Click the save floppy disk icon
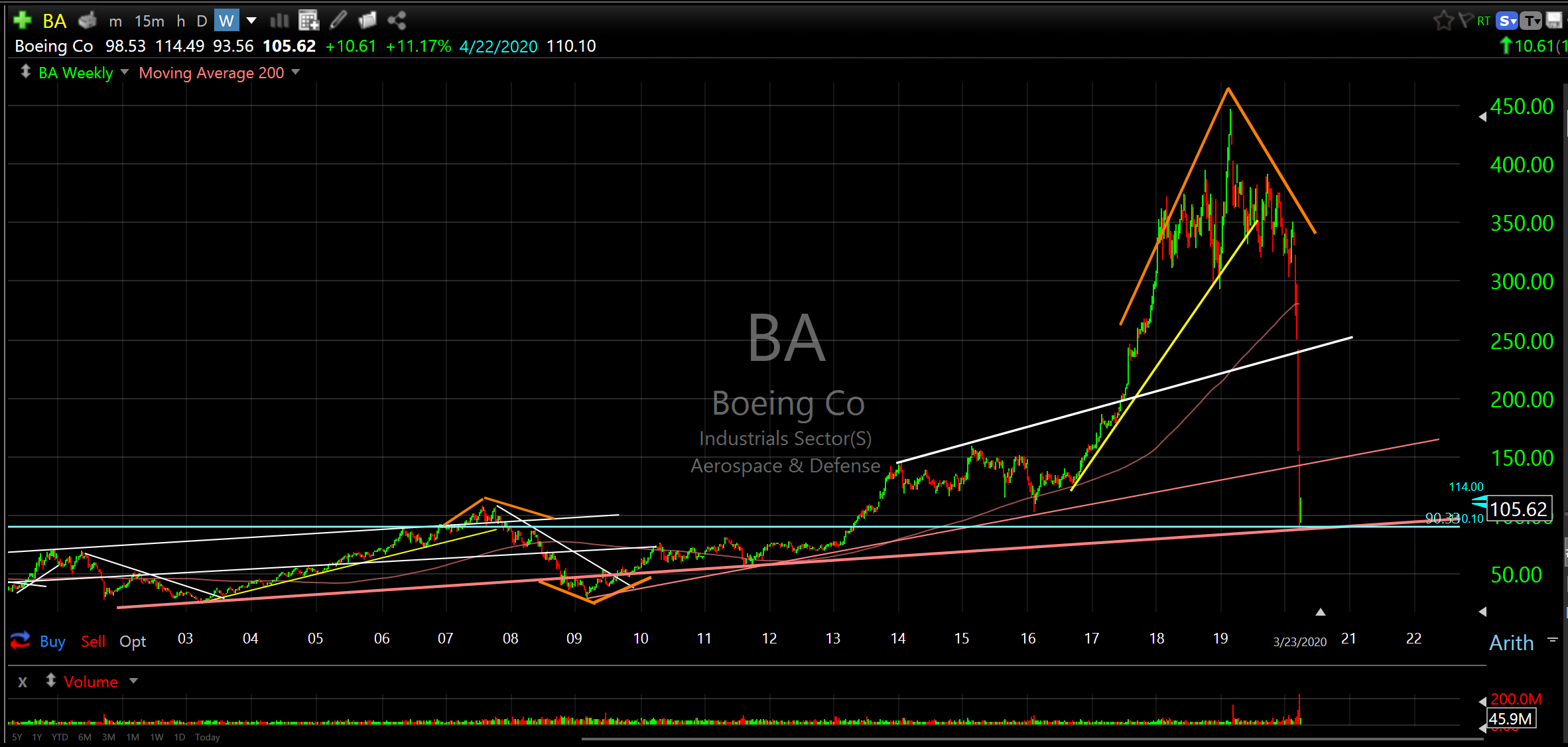Viewport: 1568px width, 747px height. [1554, 21]
